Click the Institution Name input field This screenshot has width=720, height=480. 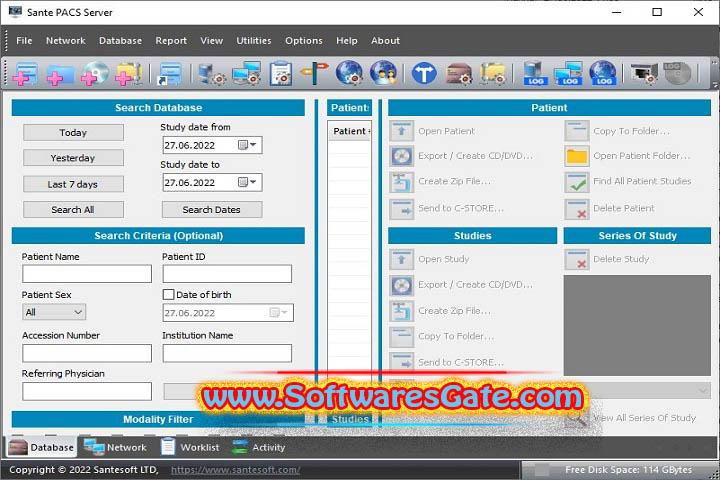[227, 353]
